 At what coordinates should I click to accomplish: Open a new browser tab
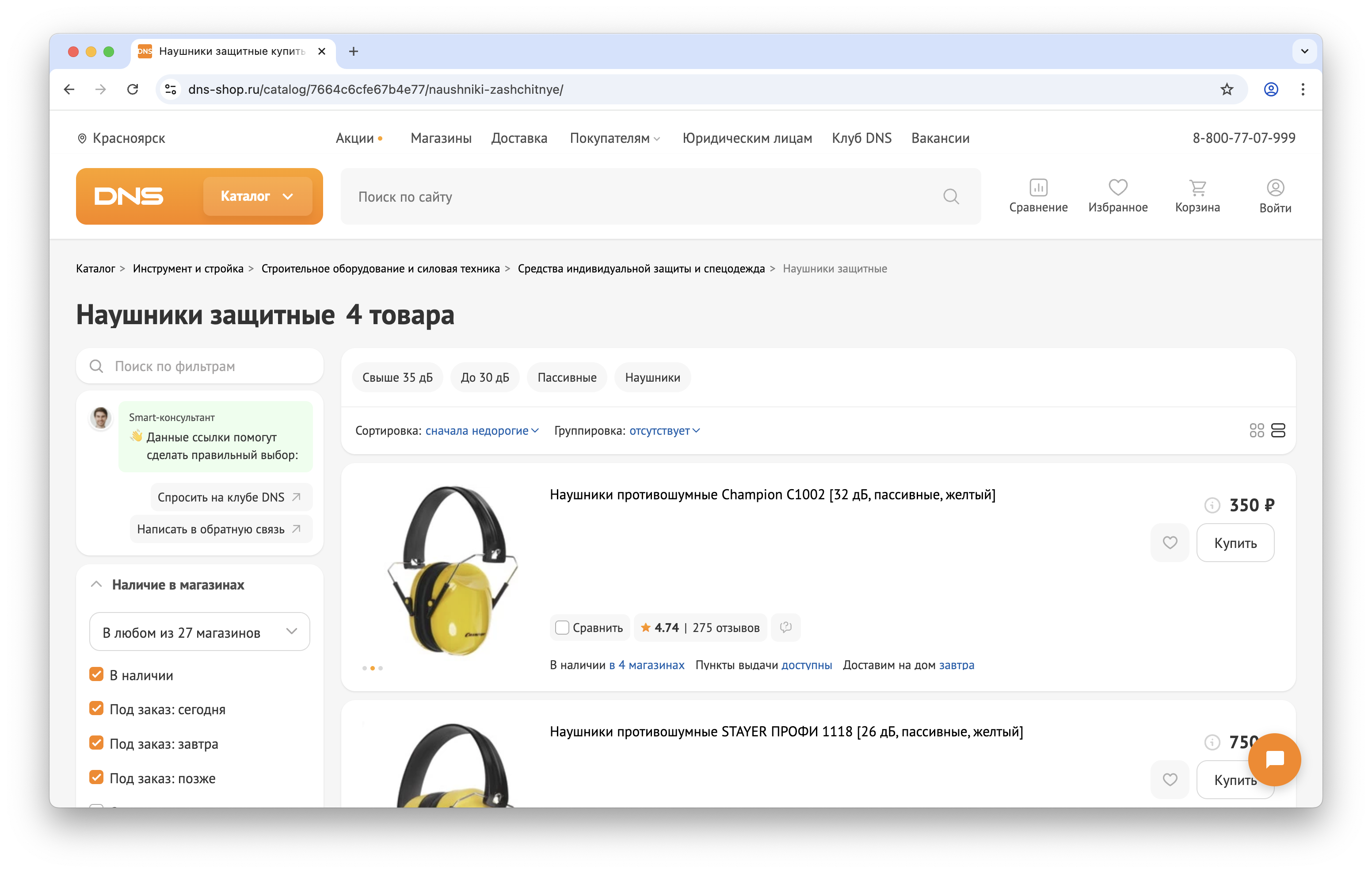(353, 51)
